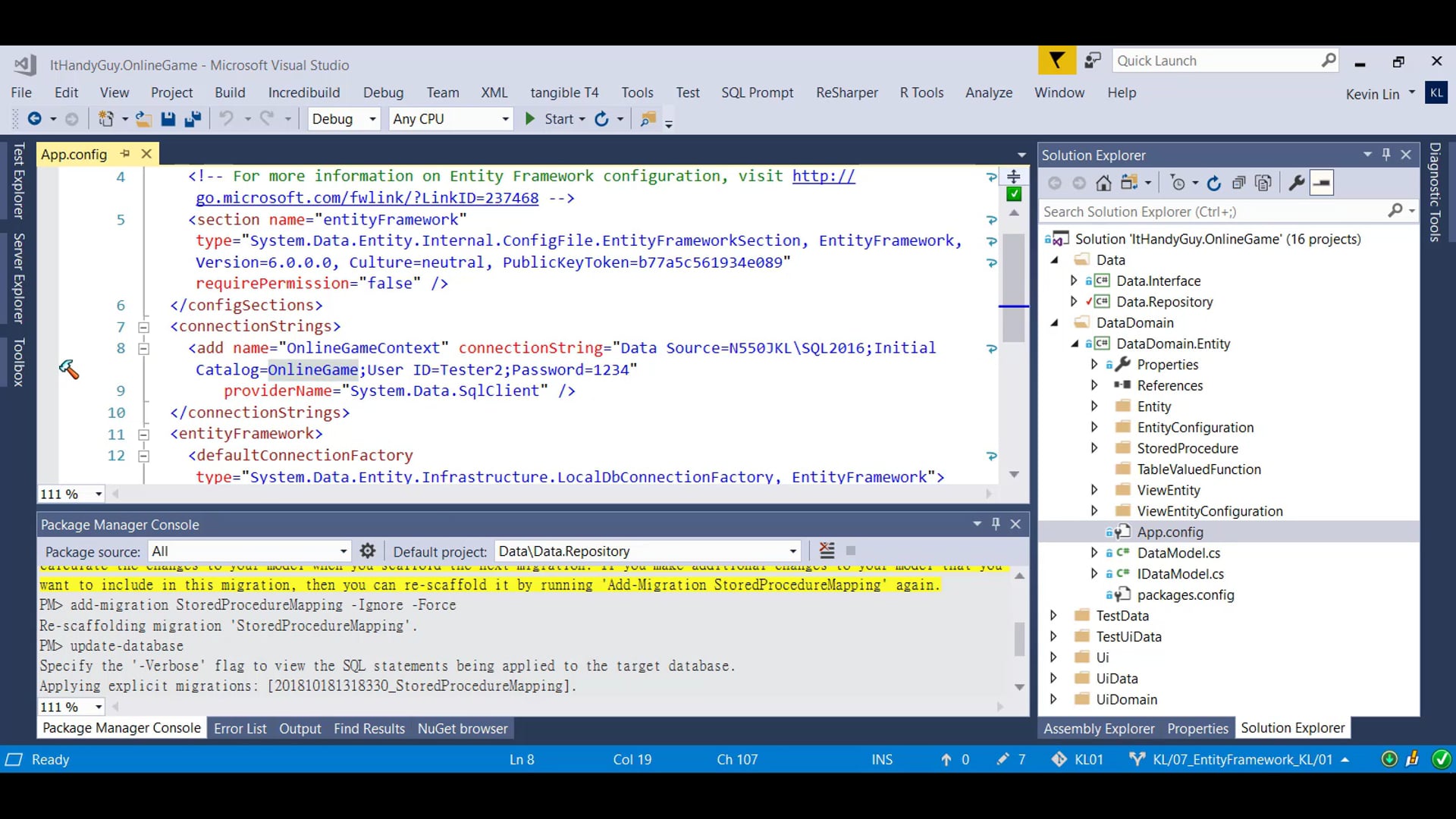Open Solution Explorer Properties wrench icon
Image resolution: width=1456 pixels, height=819 pixels.
(x=1297, y=183)
